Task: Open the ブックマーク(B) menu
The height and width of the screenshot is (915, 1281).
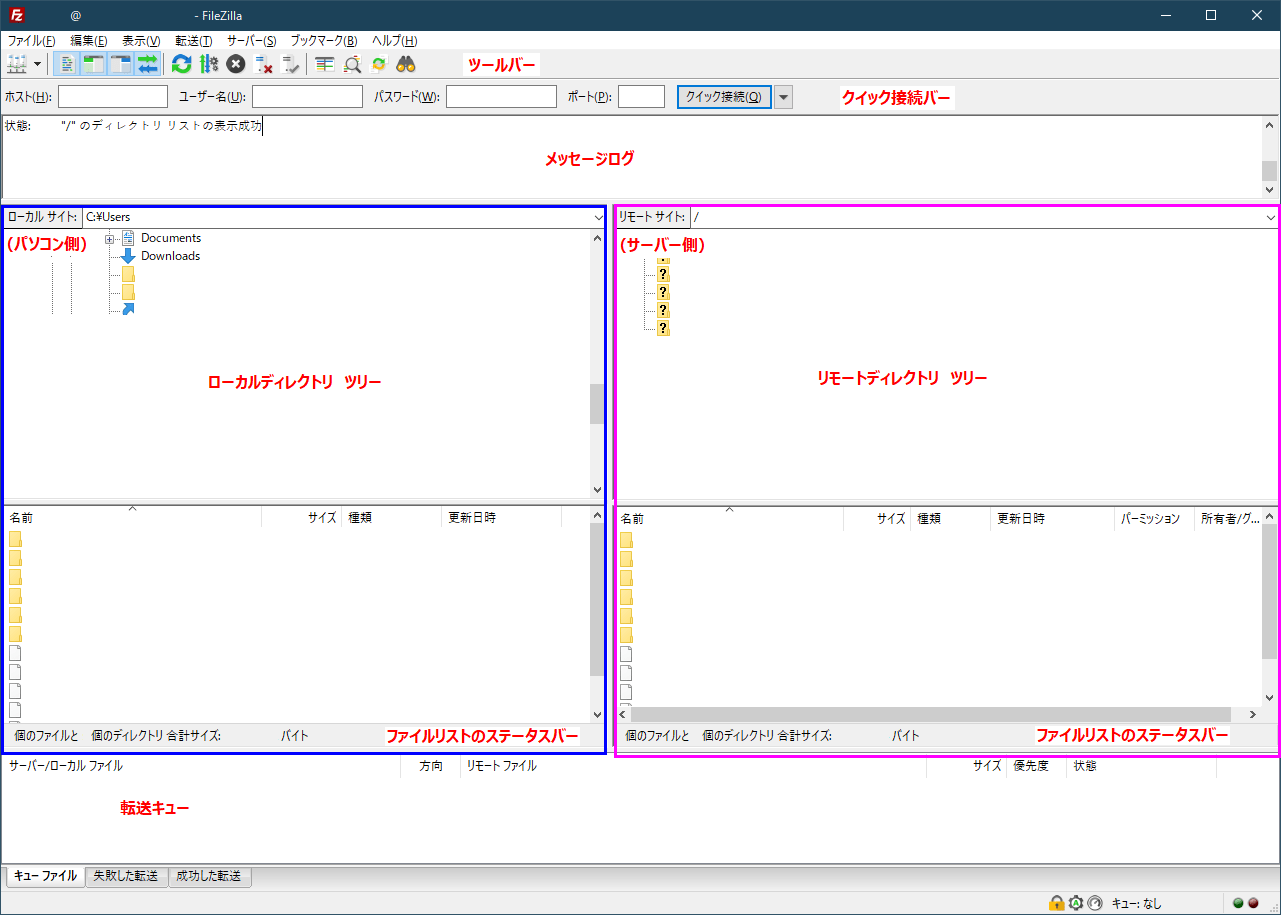Action: point(323,41)
